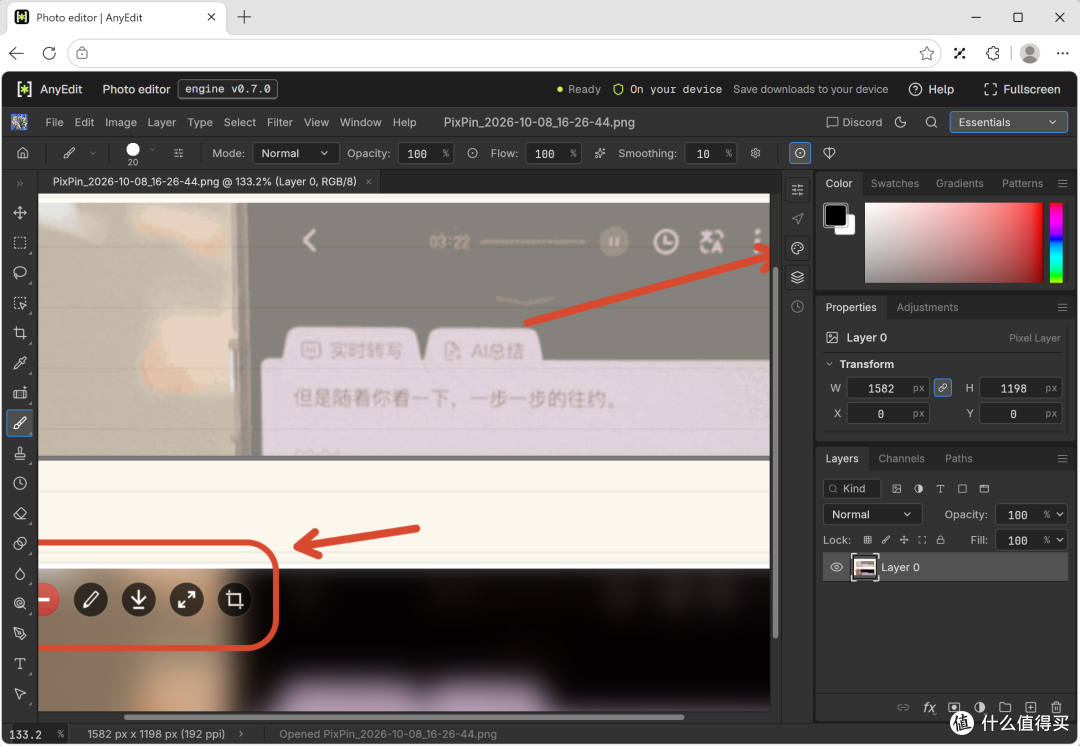Expand the left toolbar chevrons

click(x=20, y=183)
